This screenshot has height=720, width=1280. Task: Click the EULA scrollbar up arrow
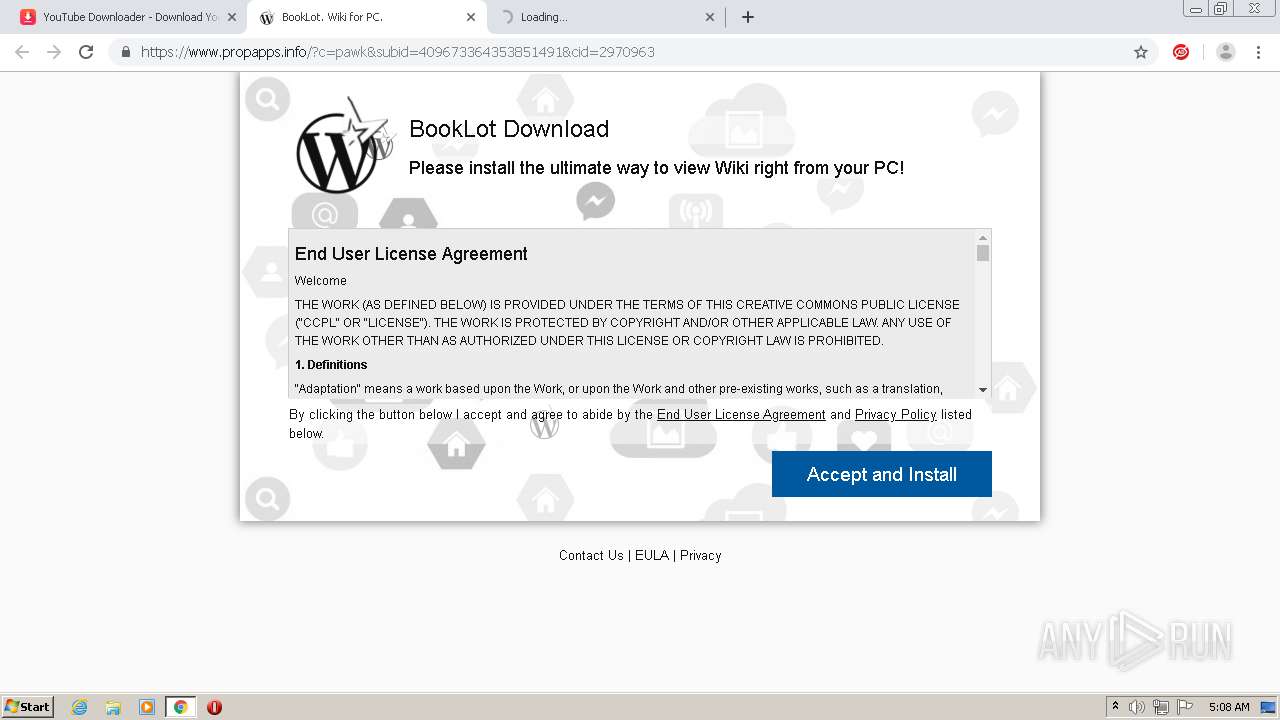click(x=983, y=237)
